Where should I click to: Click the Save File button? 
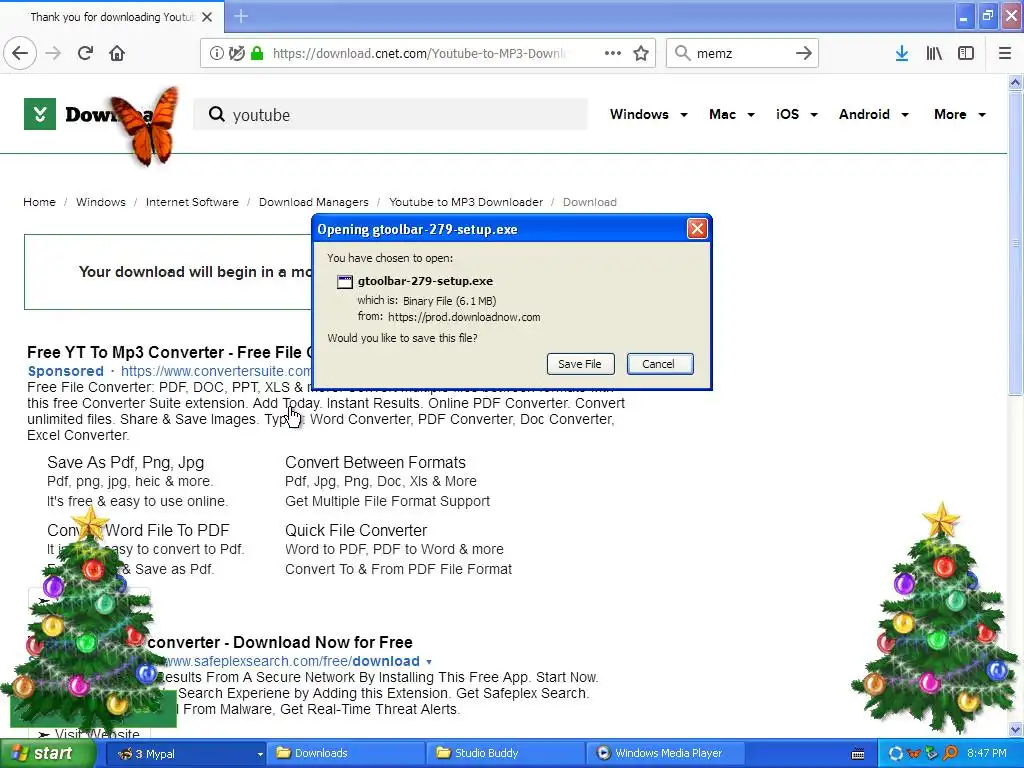580,364
